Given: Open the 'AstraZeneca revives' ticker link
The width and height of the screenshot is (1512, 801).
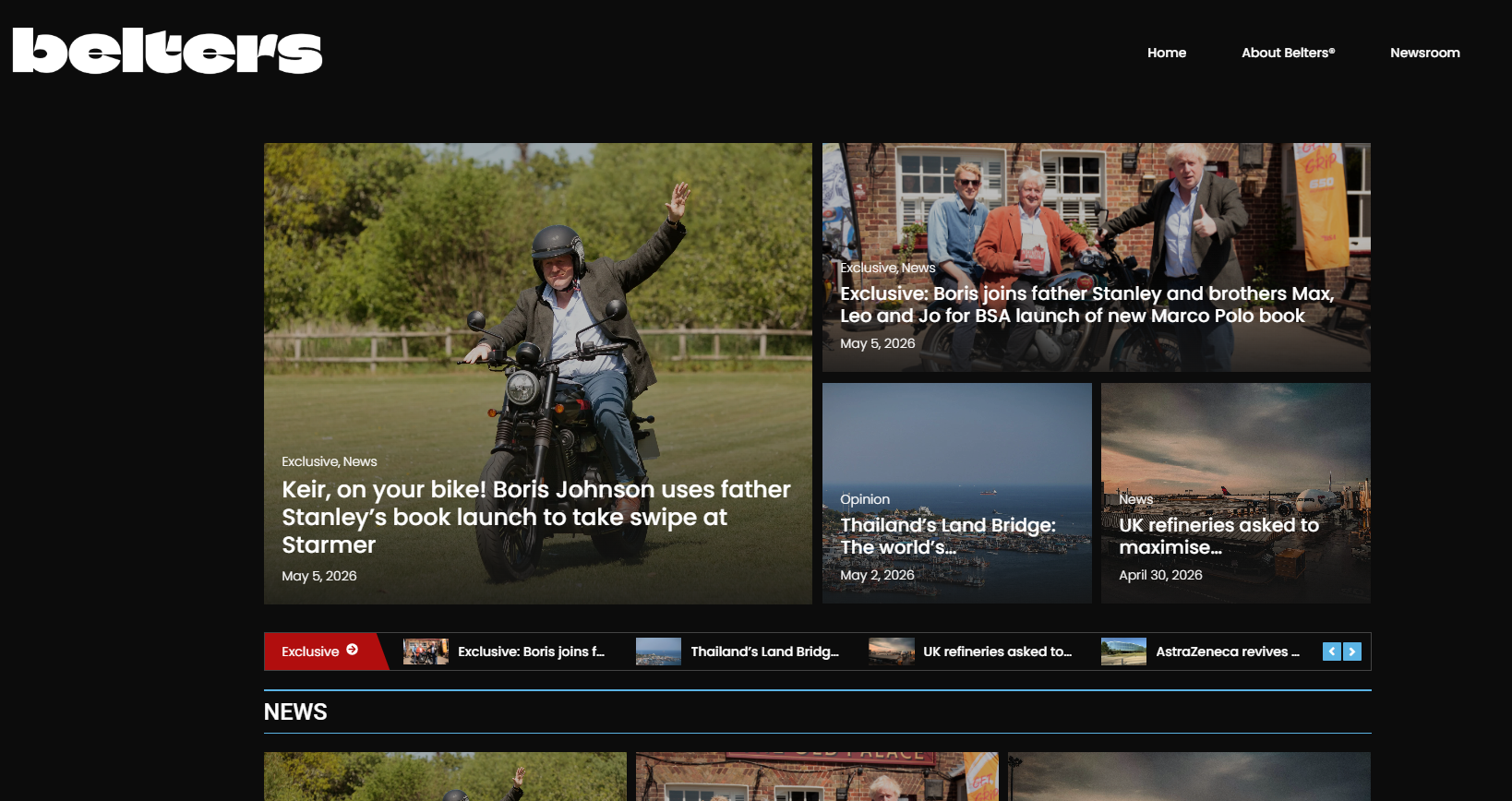Looking at the screenshot, I should (1228, 652).
